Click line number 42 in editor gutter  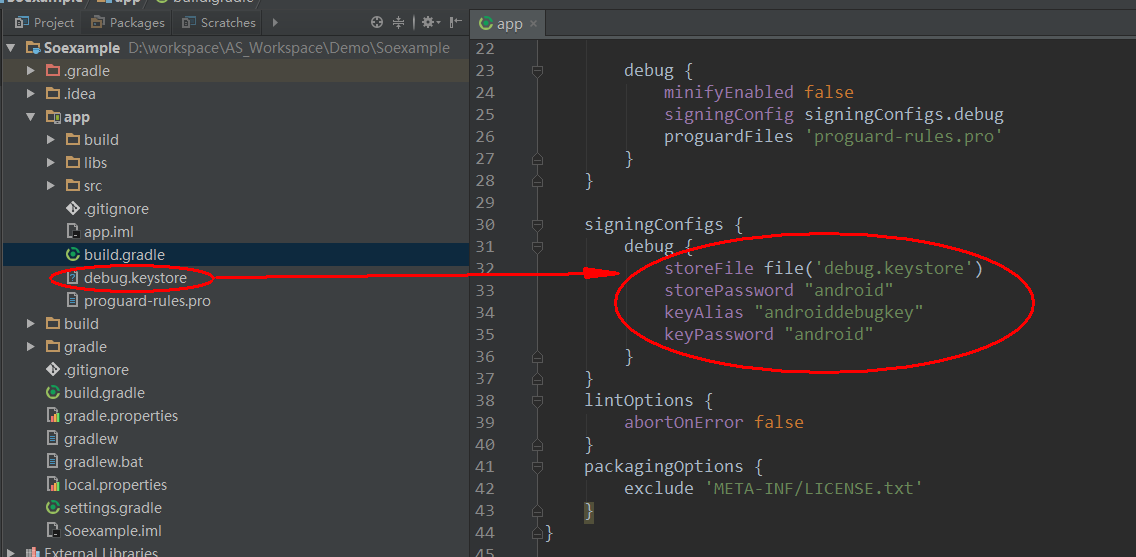tap(484, 489)
